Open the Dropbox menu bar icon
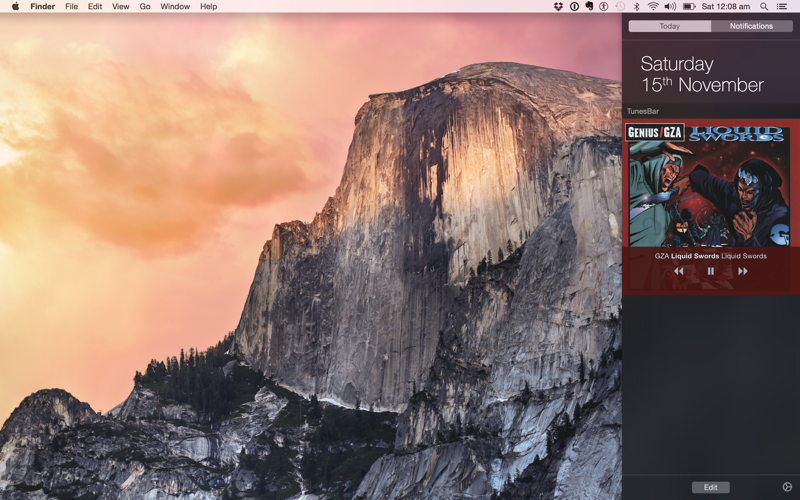This screenshot has width=800, height=500. [x=558, y=7]
